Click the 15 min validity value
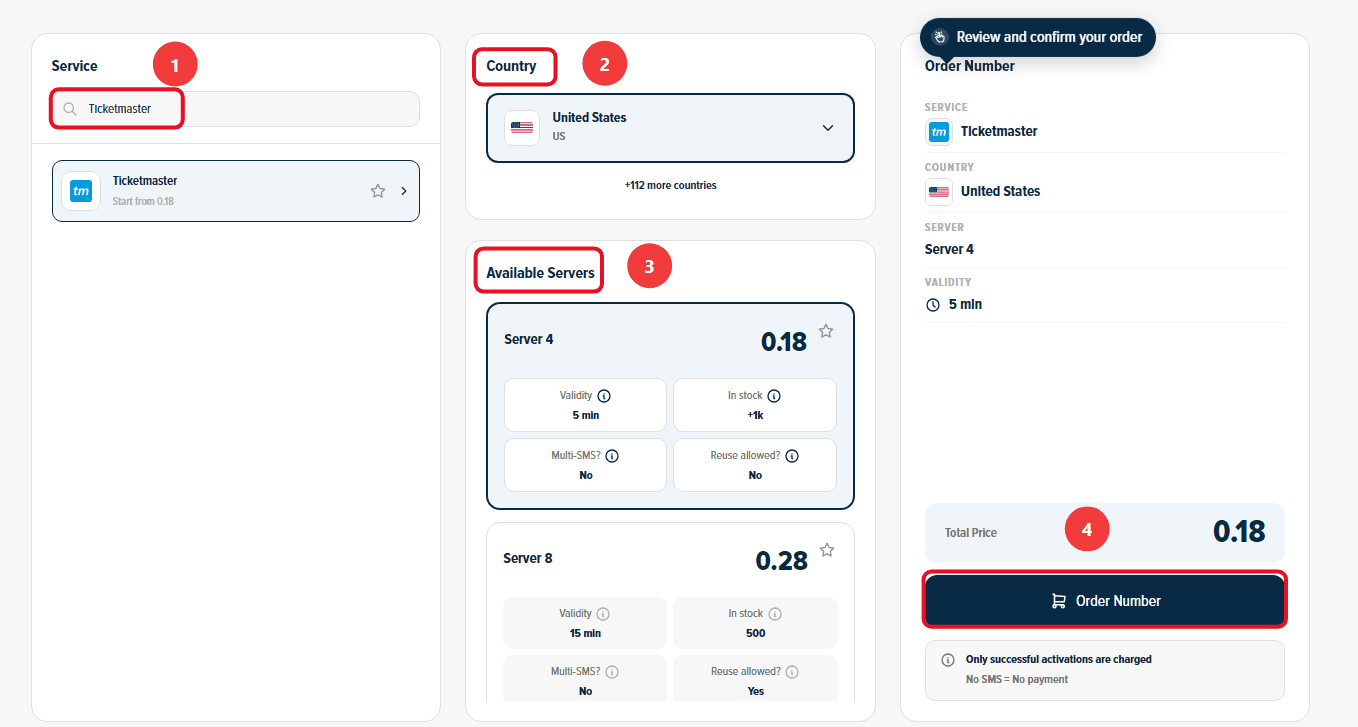Image resolution: width=1358 pixels, height=727 pixels. [x=585, y=633]
